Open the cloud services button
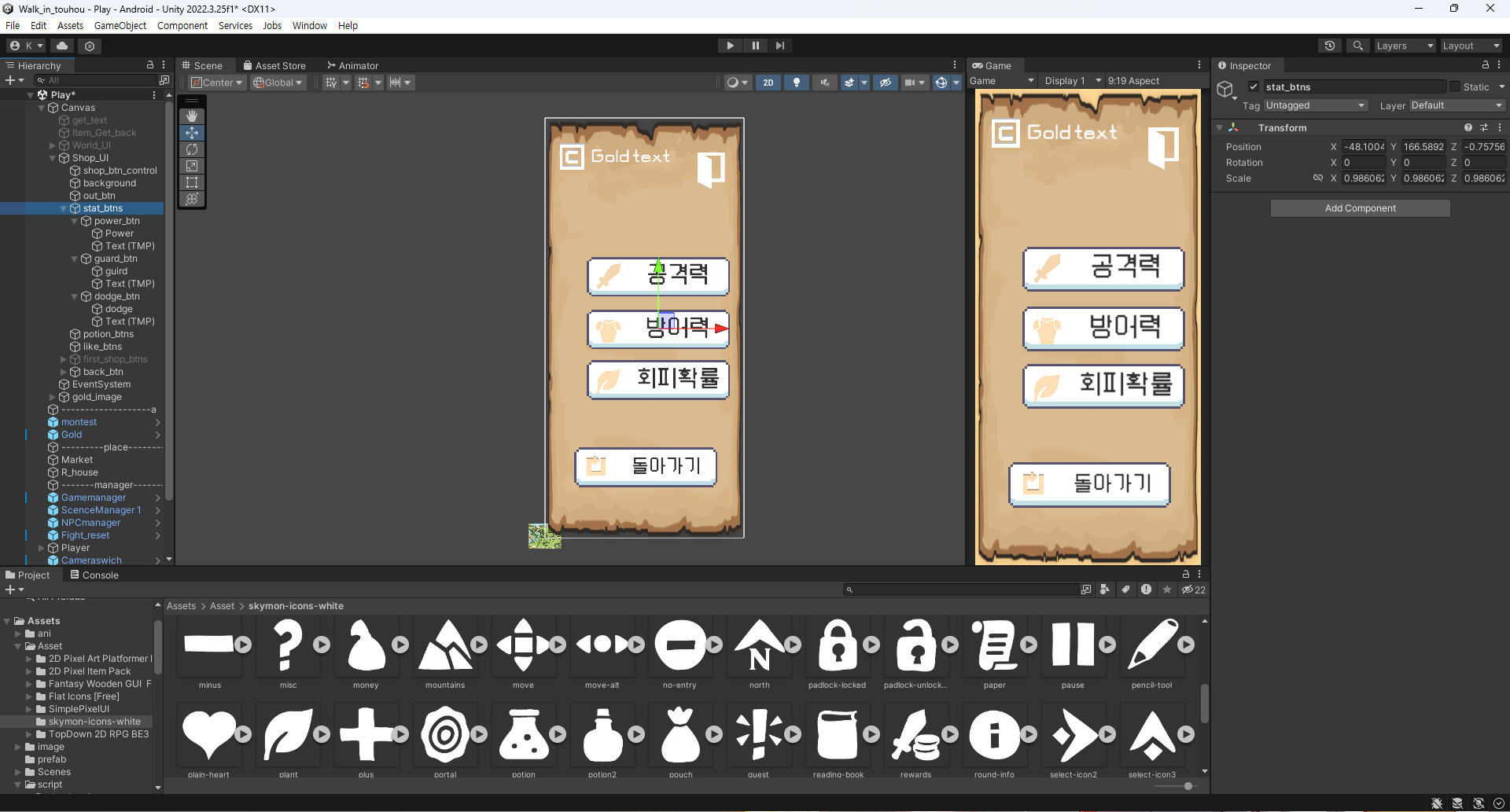Screen dimensions: 1510x812 coord(62,46)
